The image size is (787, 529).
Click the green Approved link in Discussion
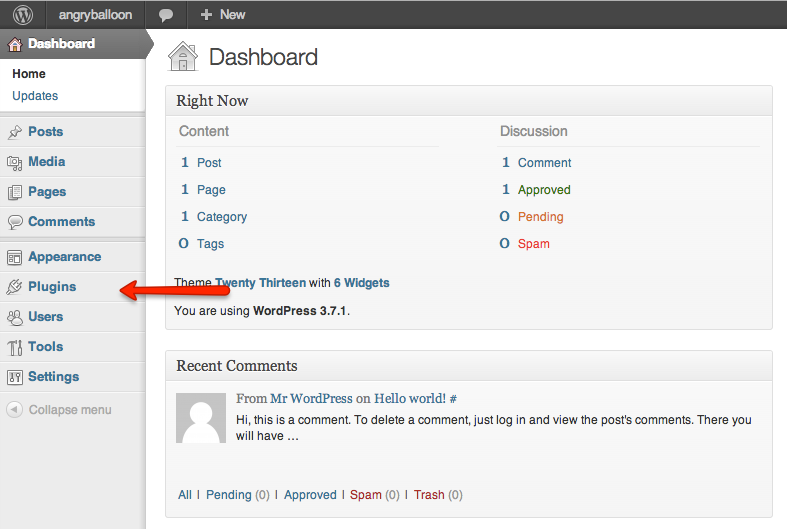[545, 190]
